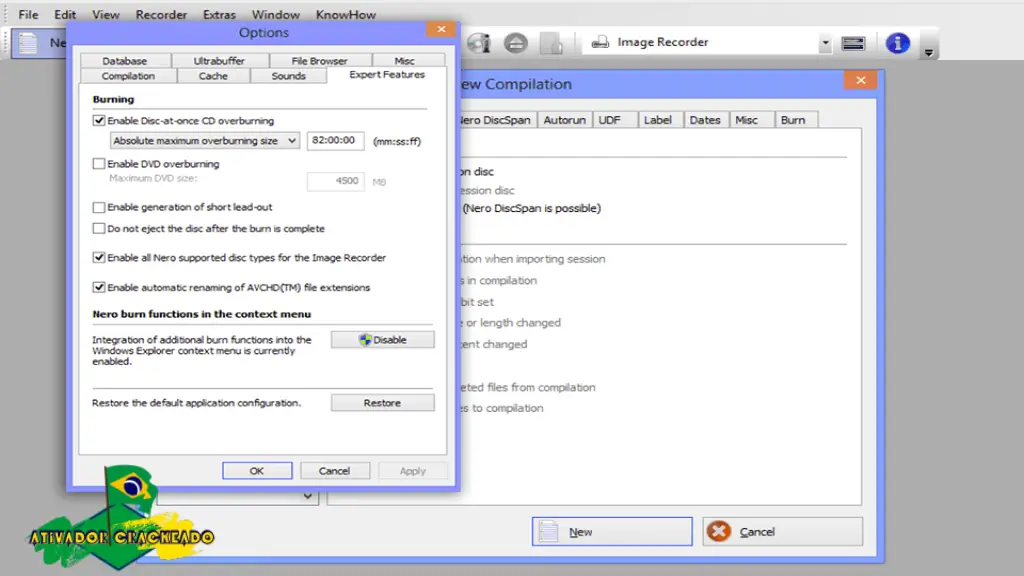1024x576 pixels.
Task: Click the disc info toolbar icon
Action: coord(480,43)
